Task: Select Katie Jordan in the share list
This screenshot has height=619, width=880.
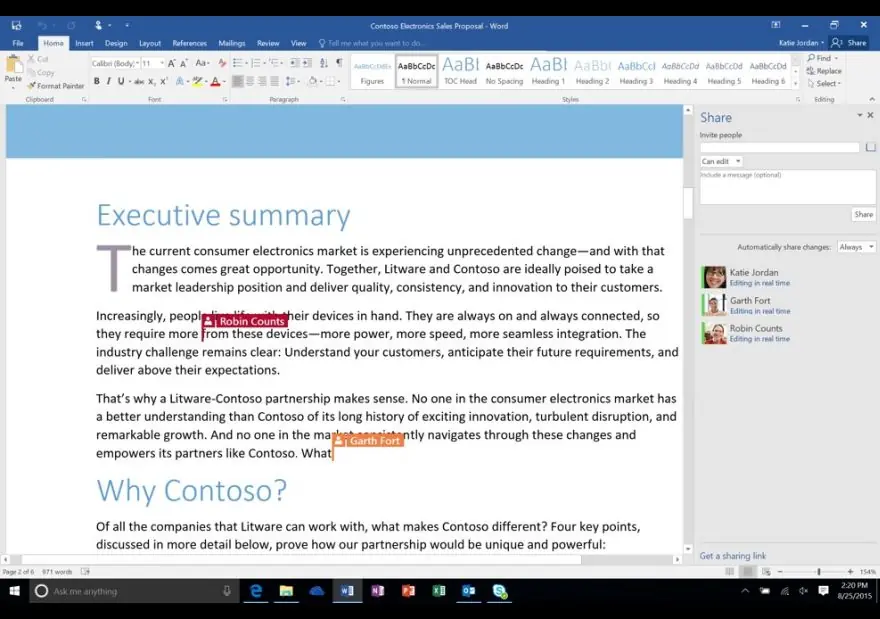Action: point(787,277)
